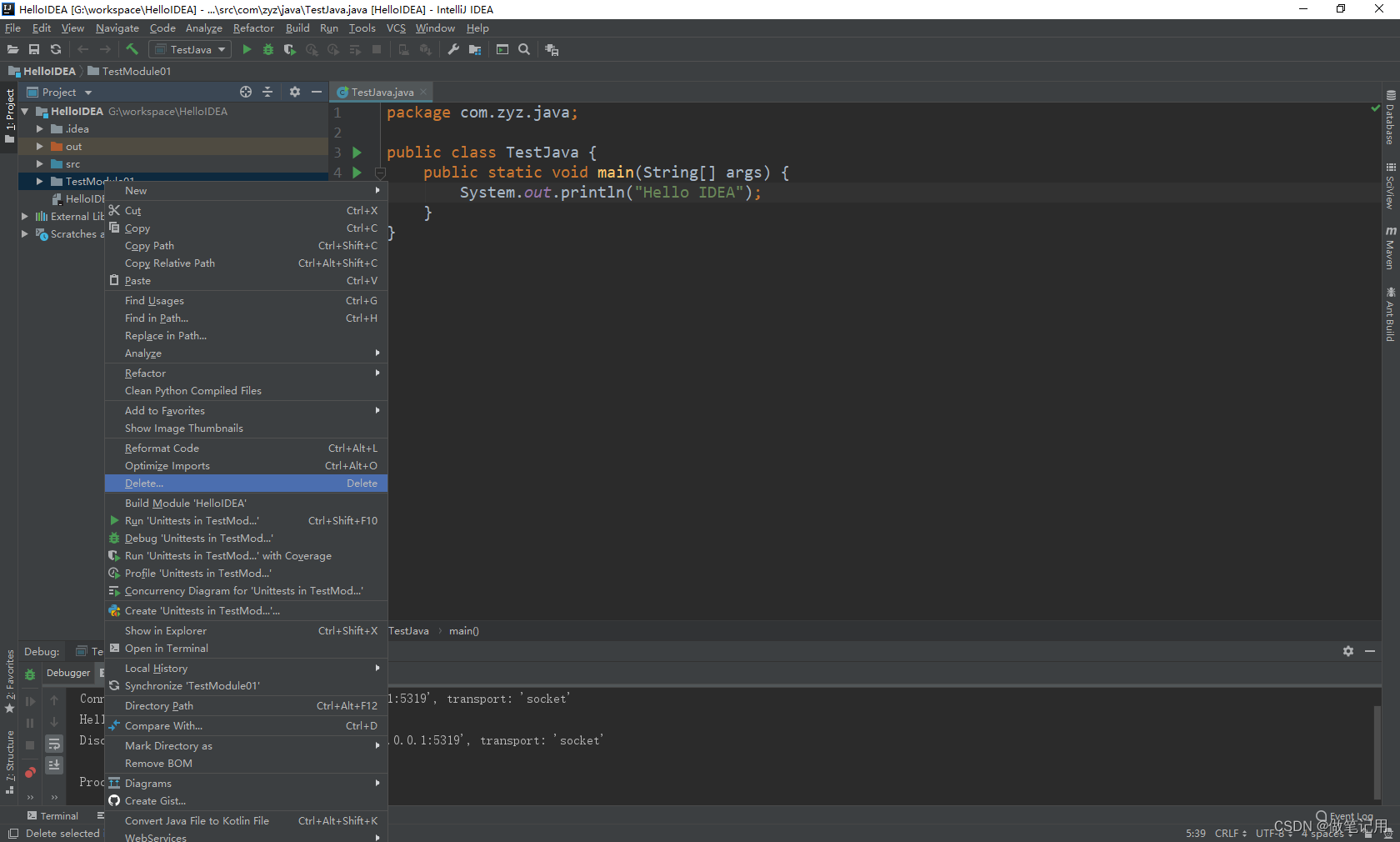The image size is (1400, 842).
Task: Click the Project panel collapse all icon
Action: [x=267, y=92]
